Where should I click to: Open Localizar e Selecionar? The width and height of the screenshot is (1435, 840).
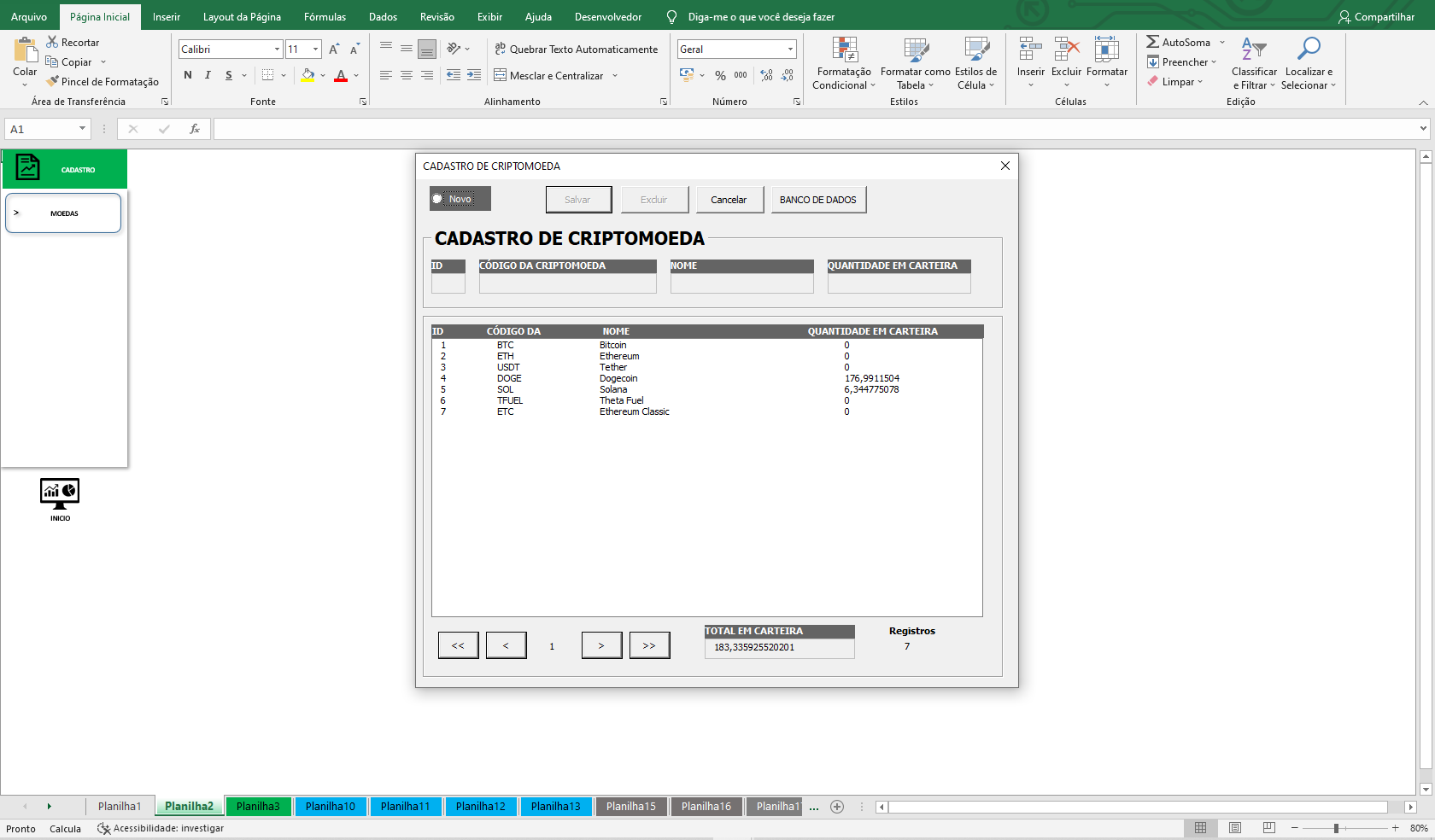(1308, 62)
